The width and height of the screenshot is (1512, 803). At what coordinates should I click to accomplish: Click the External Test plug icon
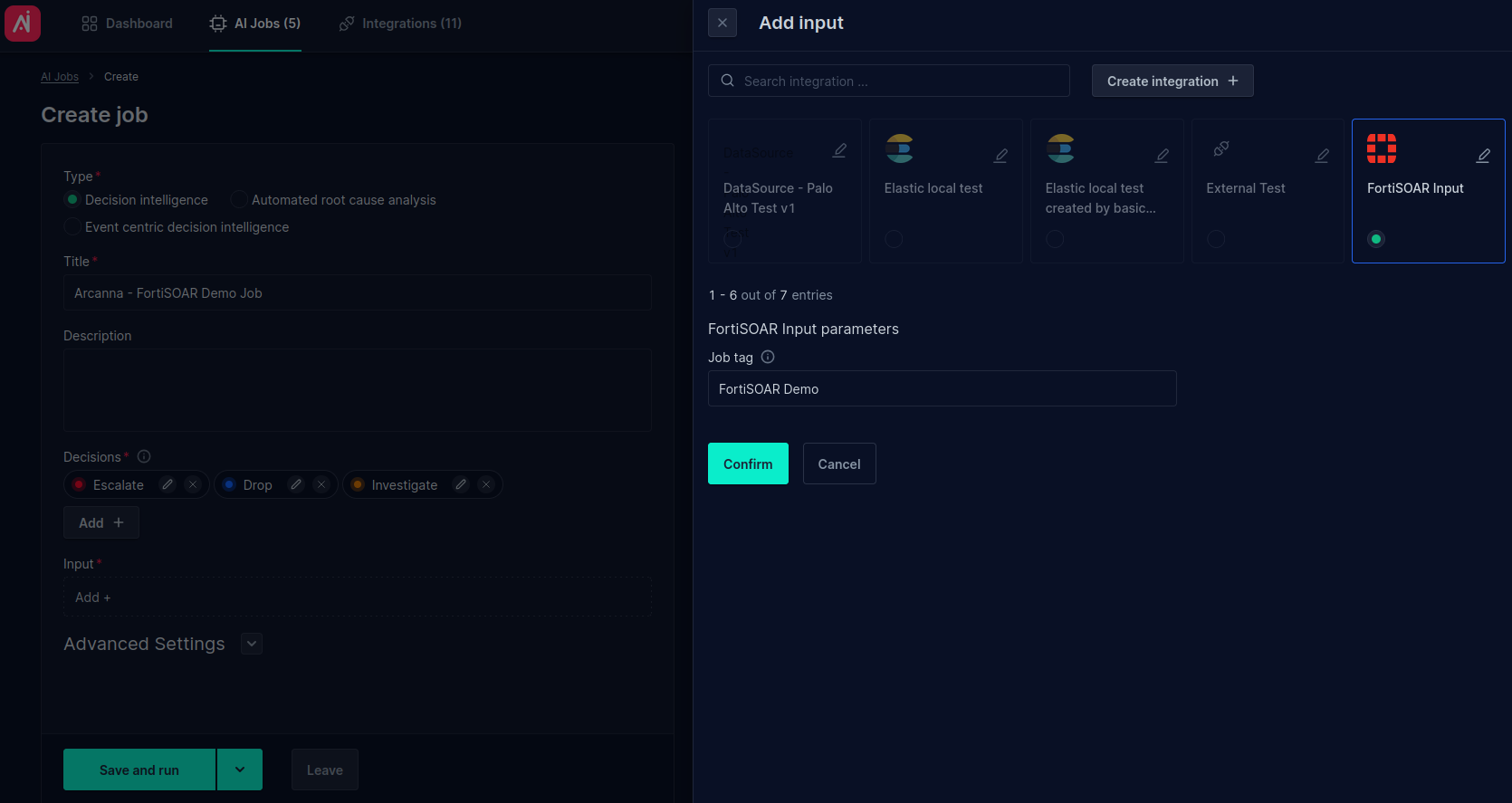tap(1221, 148)
